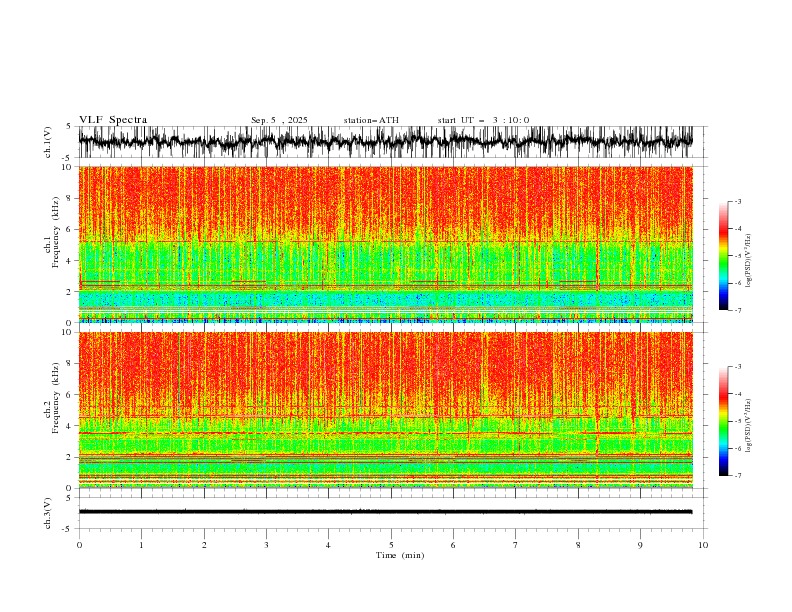Click the '-3' tick on the lower colorbar
This screenshot has height=612, width=792.
click(x=737, y=367)
